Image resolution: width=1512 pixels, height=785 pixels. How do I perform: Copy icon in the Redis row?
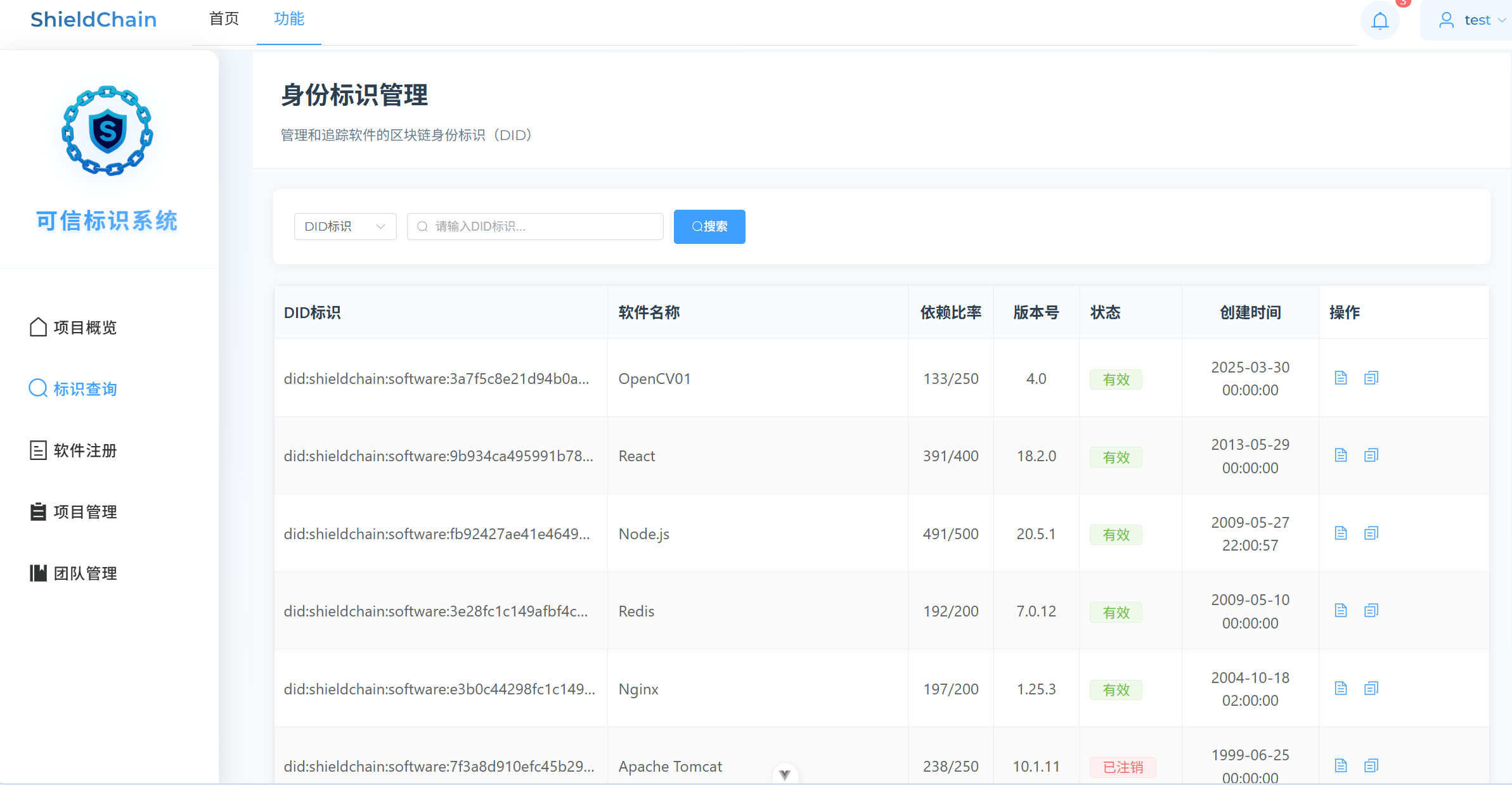point(1371,611)
